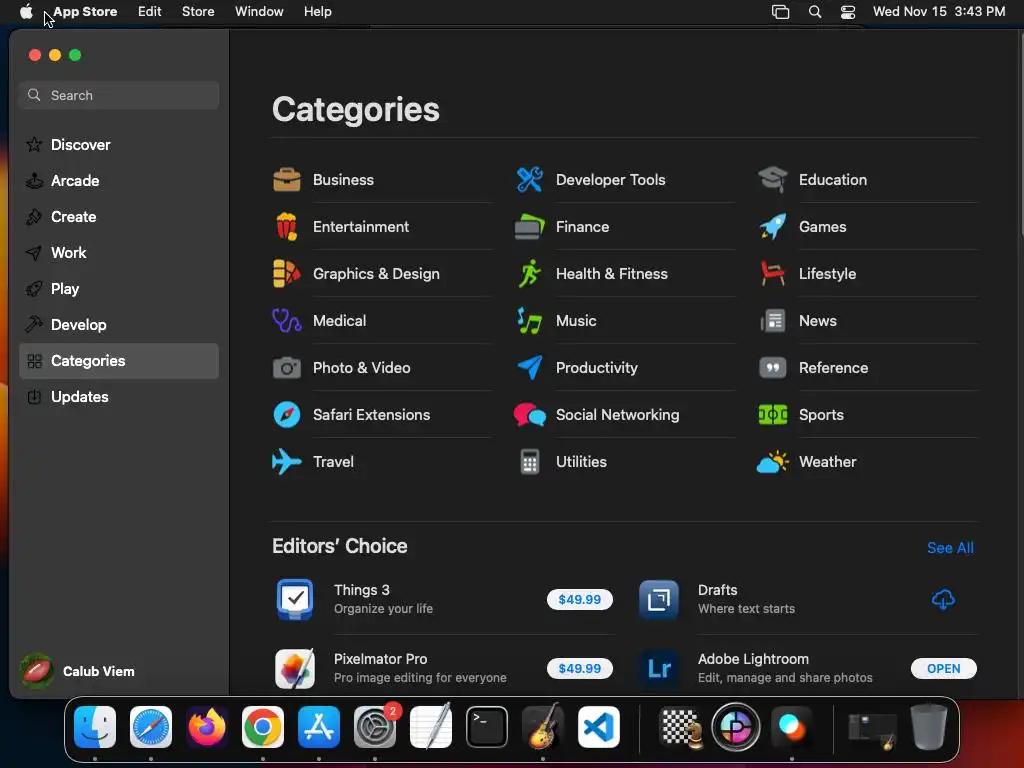Open the Pixelmator Pro app icon

point(295,668)
